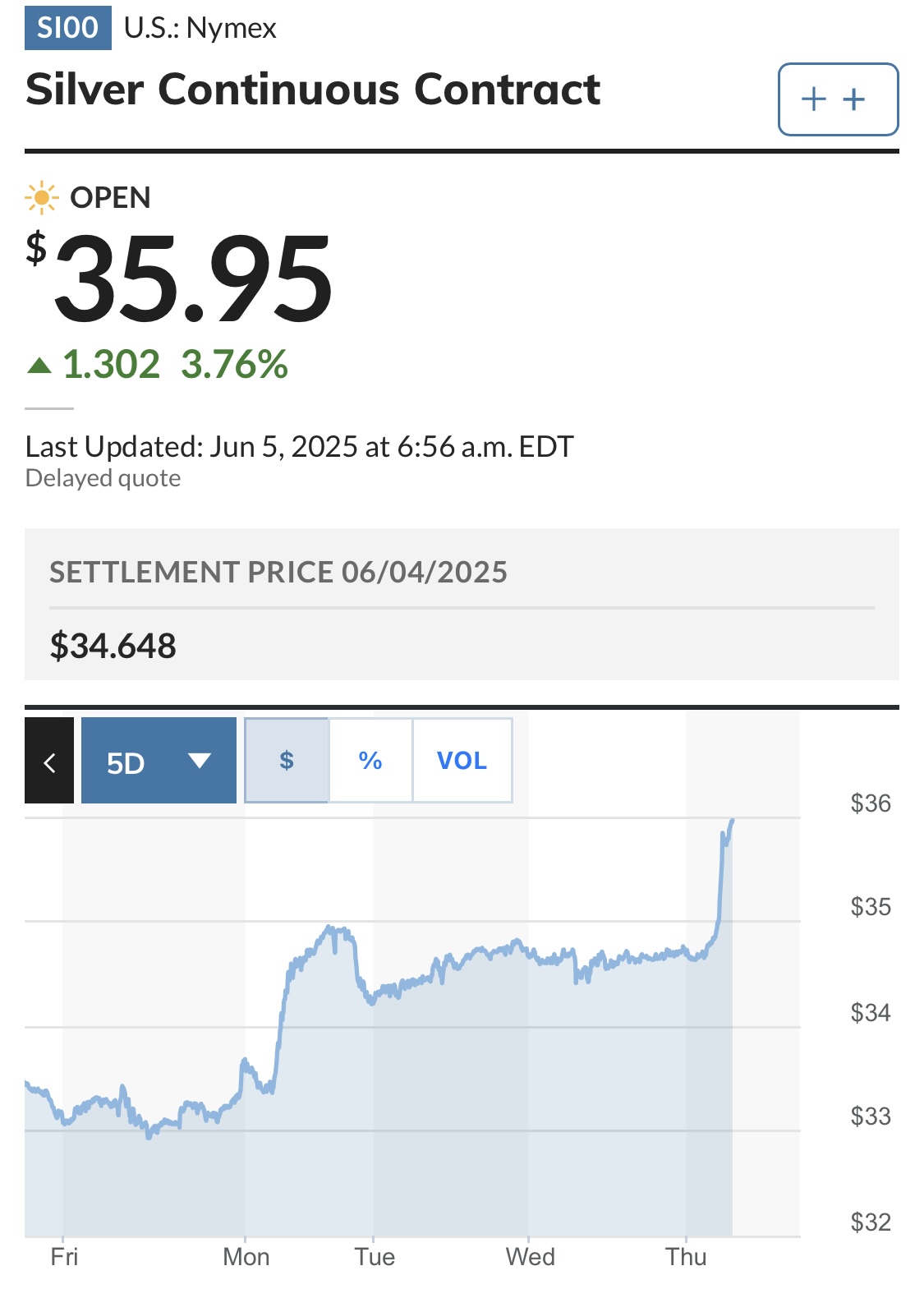The width and height of the screenshot is (924, 1289).
Task: Click the chart line peak near $36 on Thursday
Action: (x=731, y=821)
